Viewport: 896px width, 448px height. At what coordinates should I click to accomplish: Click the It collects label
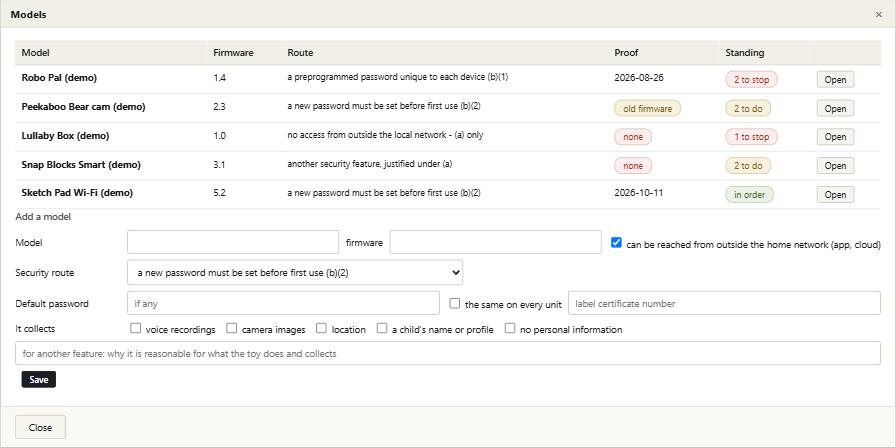point(35,329)
